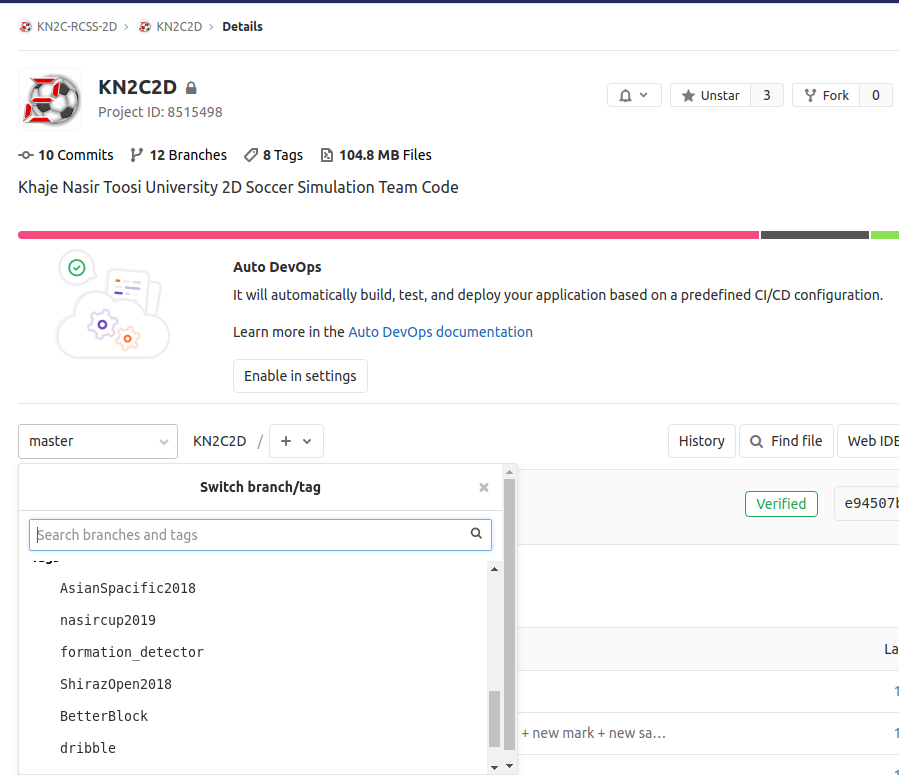Click Enable in settings button

pyautogui.click(x=300, y=376)
